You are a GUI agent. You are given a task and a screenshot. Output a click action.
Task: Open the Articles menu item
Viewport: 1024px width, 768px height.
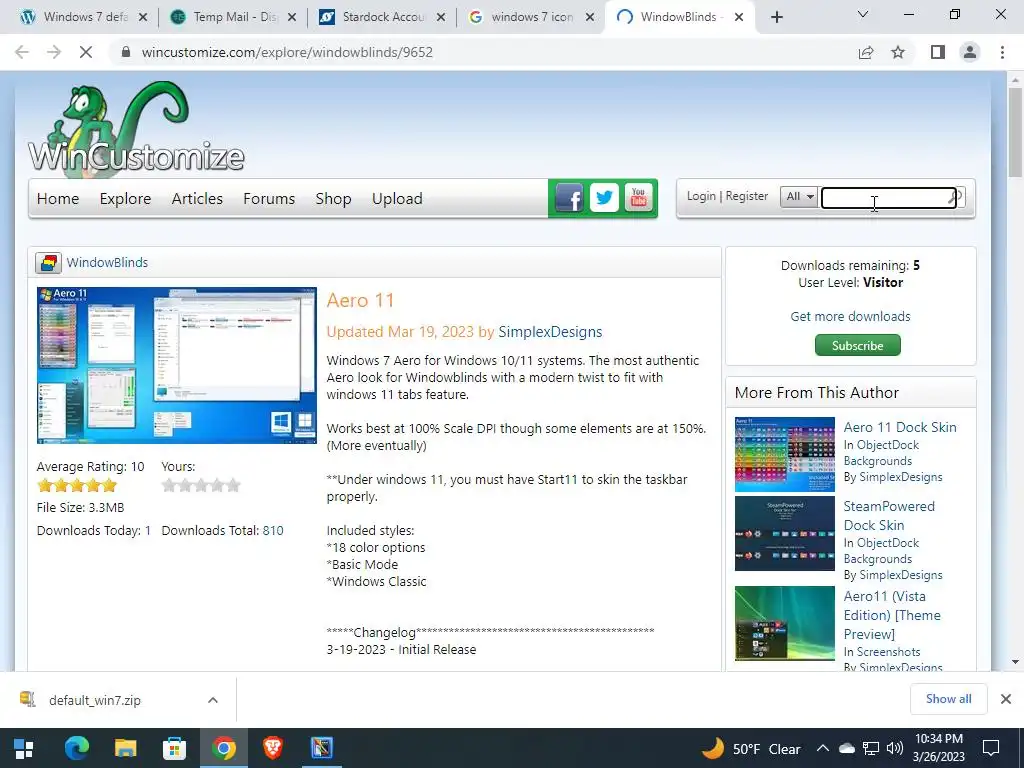click(197, 199)
